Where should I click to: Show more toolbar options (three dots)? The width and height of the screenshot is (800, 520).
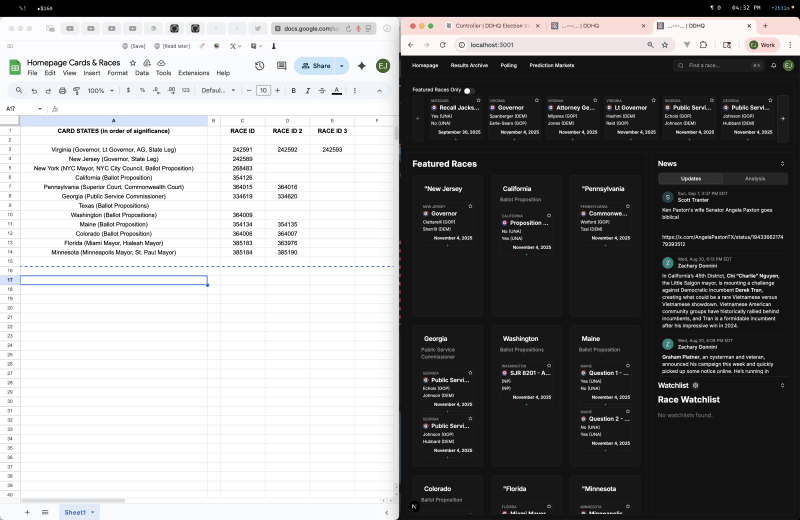355,90
